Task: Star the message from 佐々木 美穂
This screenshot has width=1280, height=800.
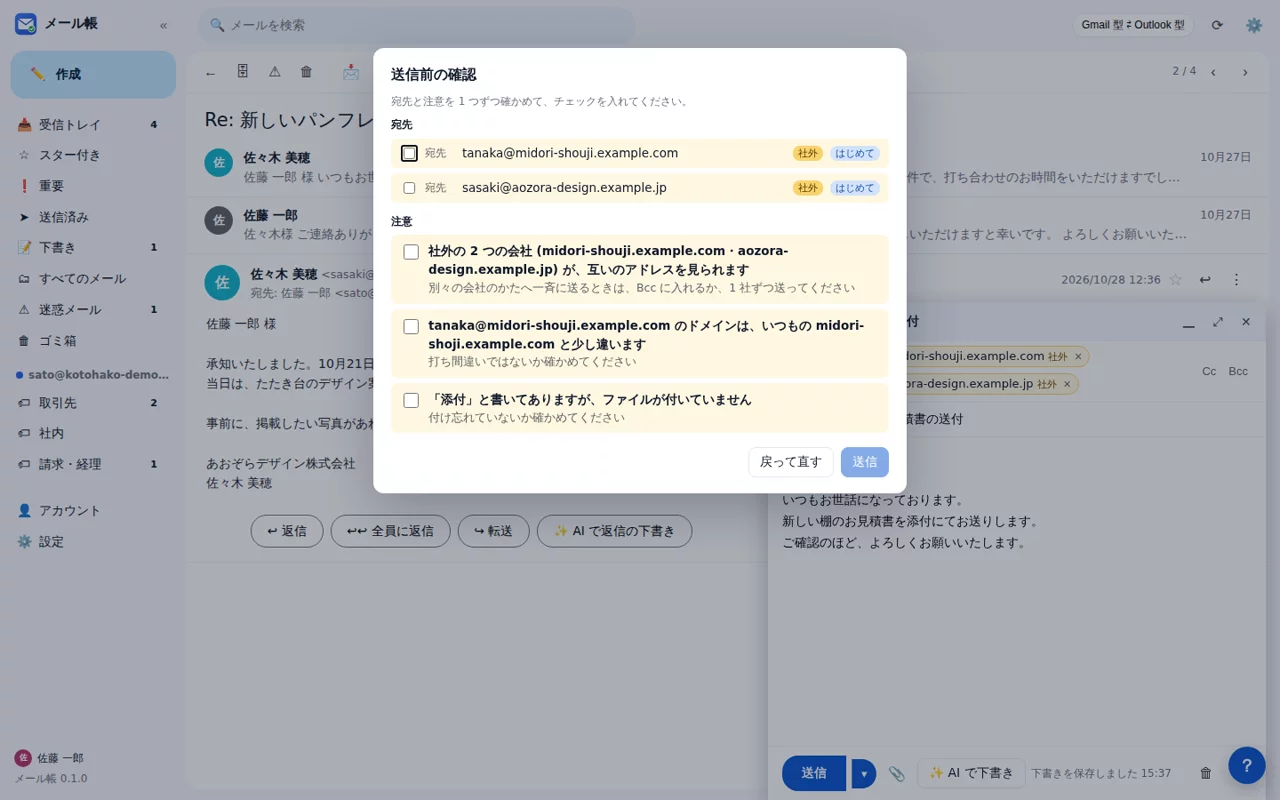Action: click(x=1176, y=280)
